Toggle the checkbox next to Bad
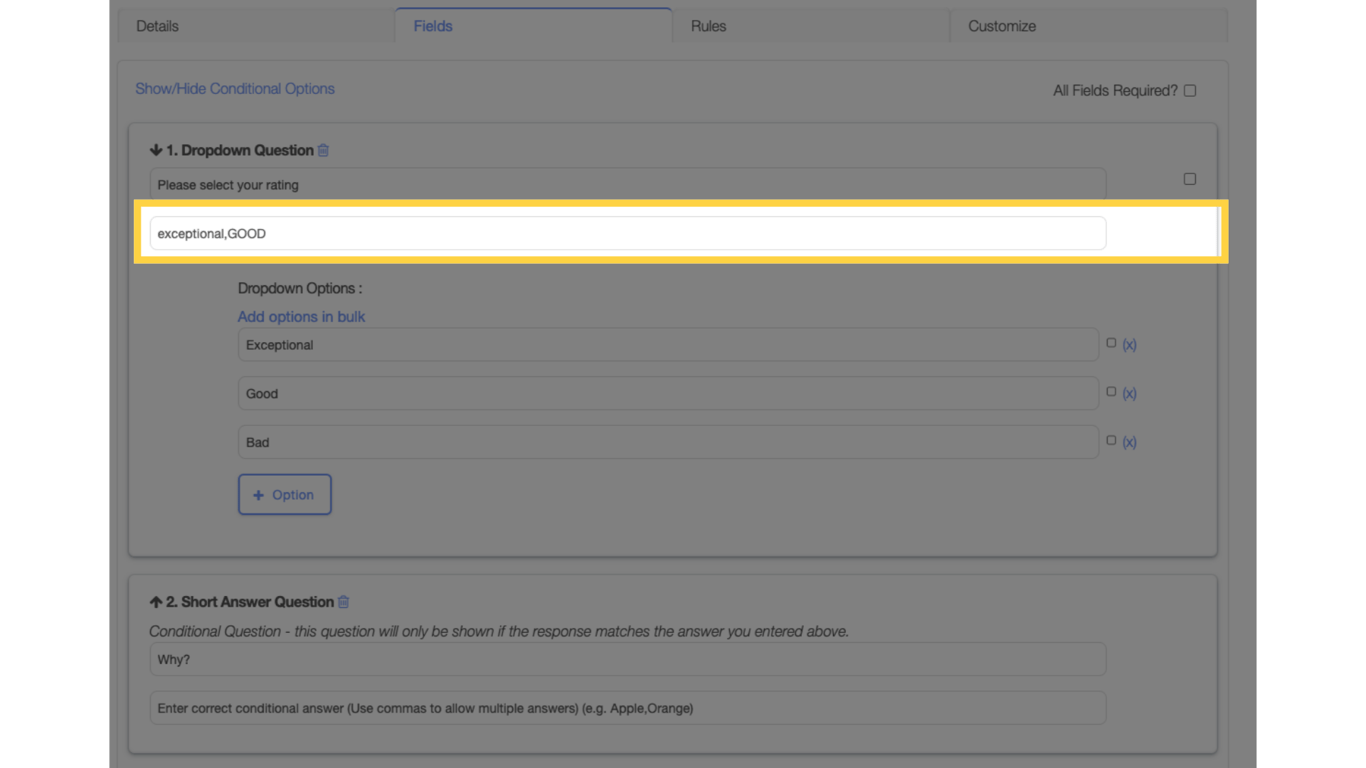Viewport: 1366px width, 768px height. pyautogui.click(x=1111, y=439)
